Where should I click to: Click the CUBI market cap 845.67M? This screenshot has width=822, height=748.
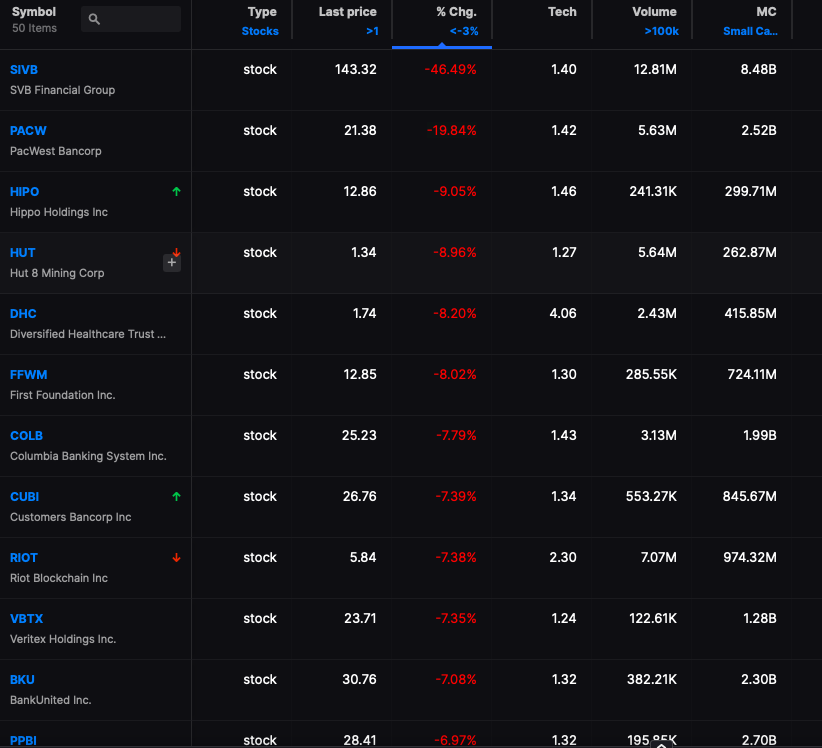click(x=749, y=496)
